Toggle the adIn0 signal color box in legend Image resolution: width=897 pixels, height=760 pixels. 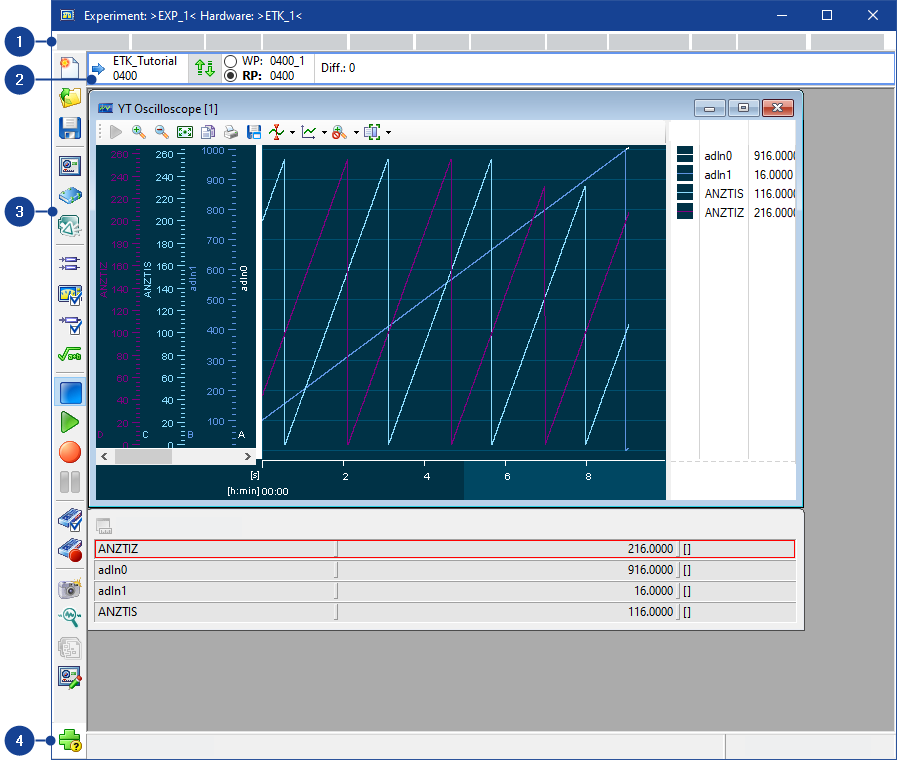point(685,155)
